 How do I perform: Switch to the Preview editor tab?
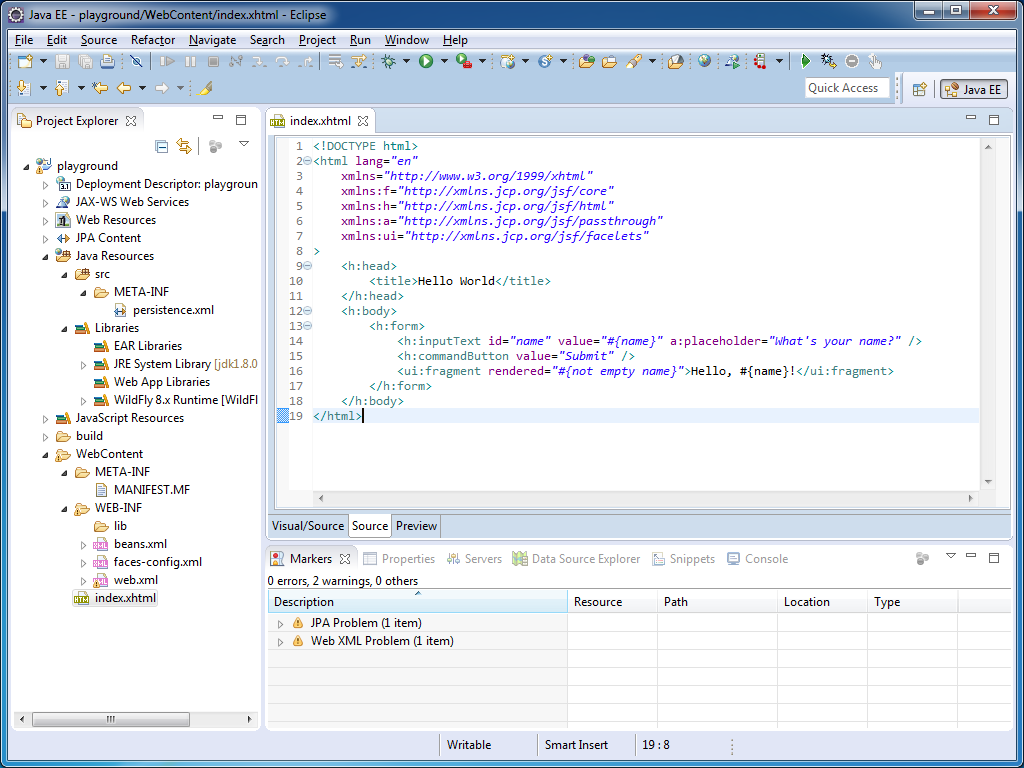pyautogui.click(x=416, y=526)
